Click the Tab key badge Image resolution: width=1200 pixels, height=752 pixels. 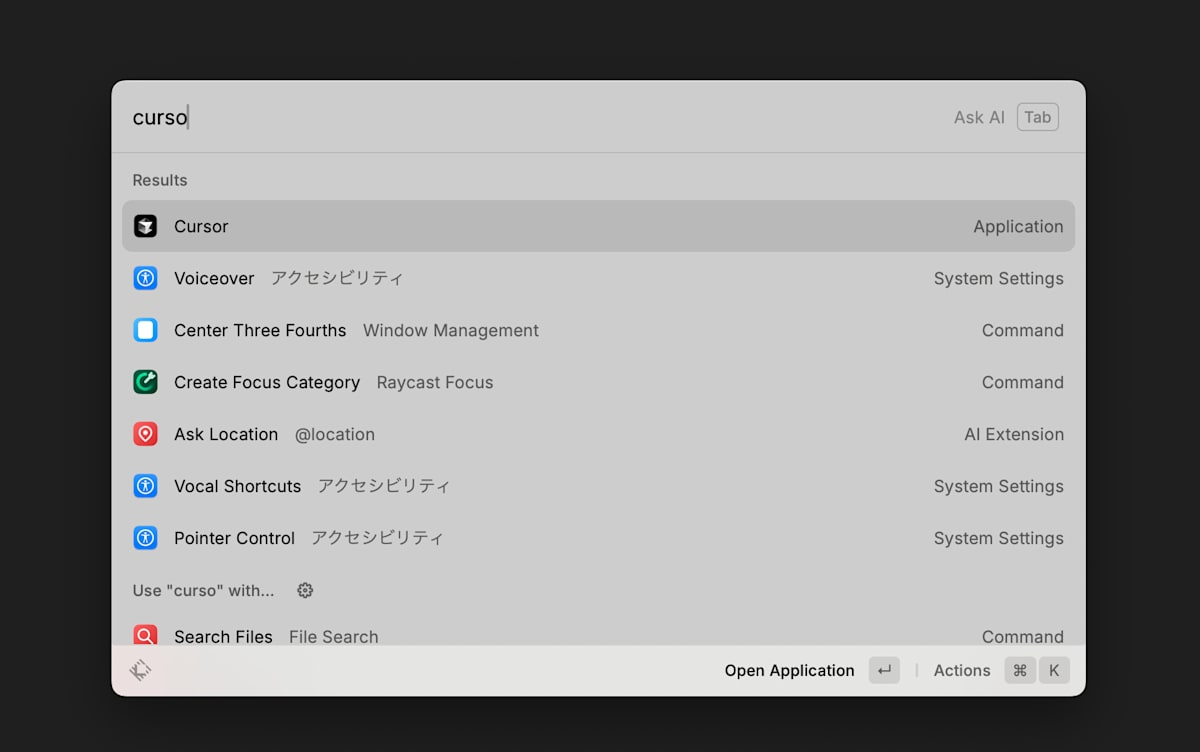click(x=1038, y=117)
